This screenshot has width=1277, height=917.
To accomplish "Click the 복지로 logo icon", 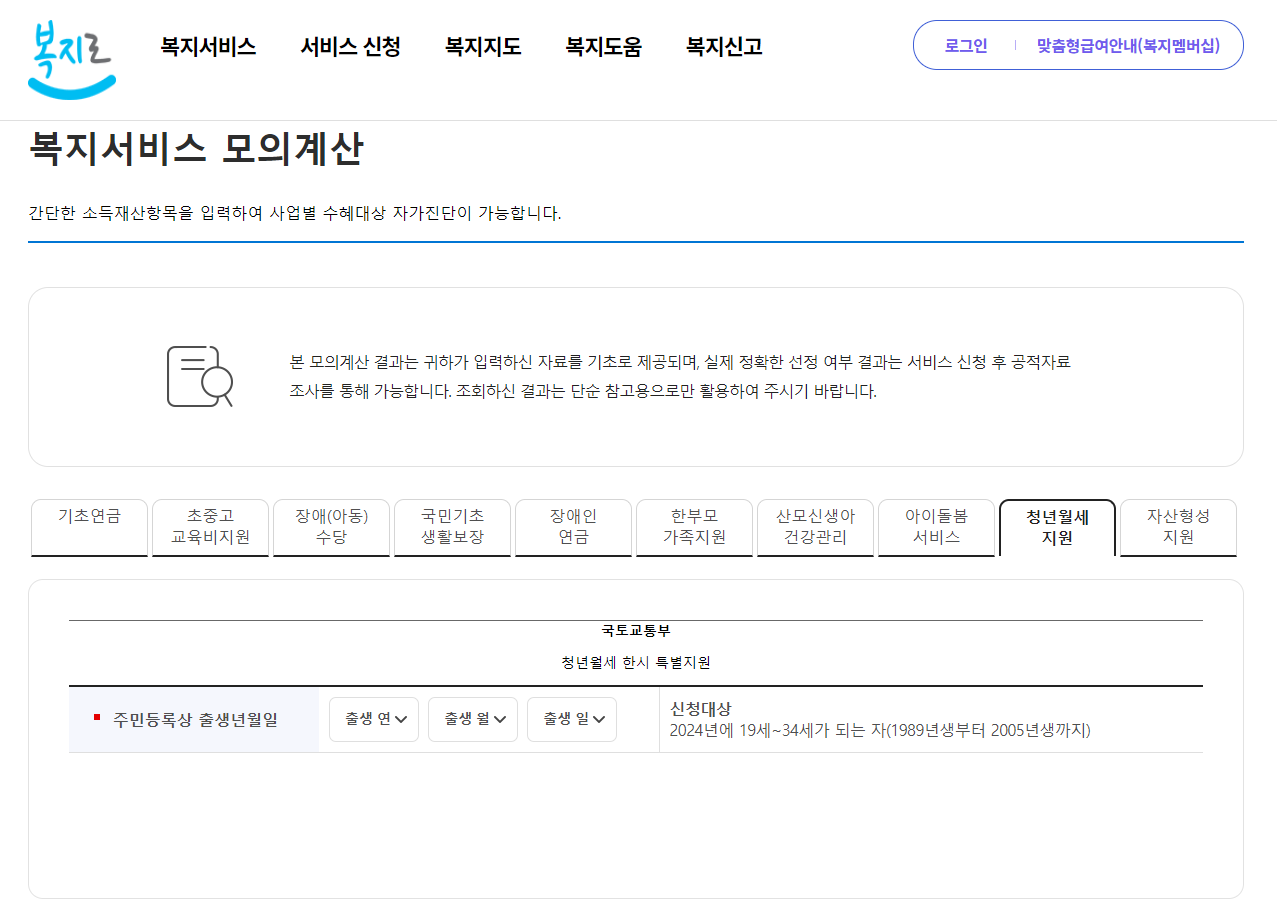I will point(72,59).
